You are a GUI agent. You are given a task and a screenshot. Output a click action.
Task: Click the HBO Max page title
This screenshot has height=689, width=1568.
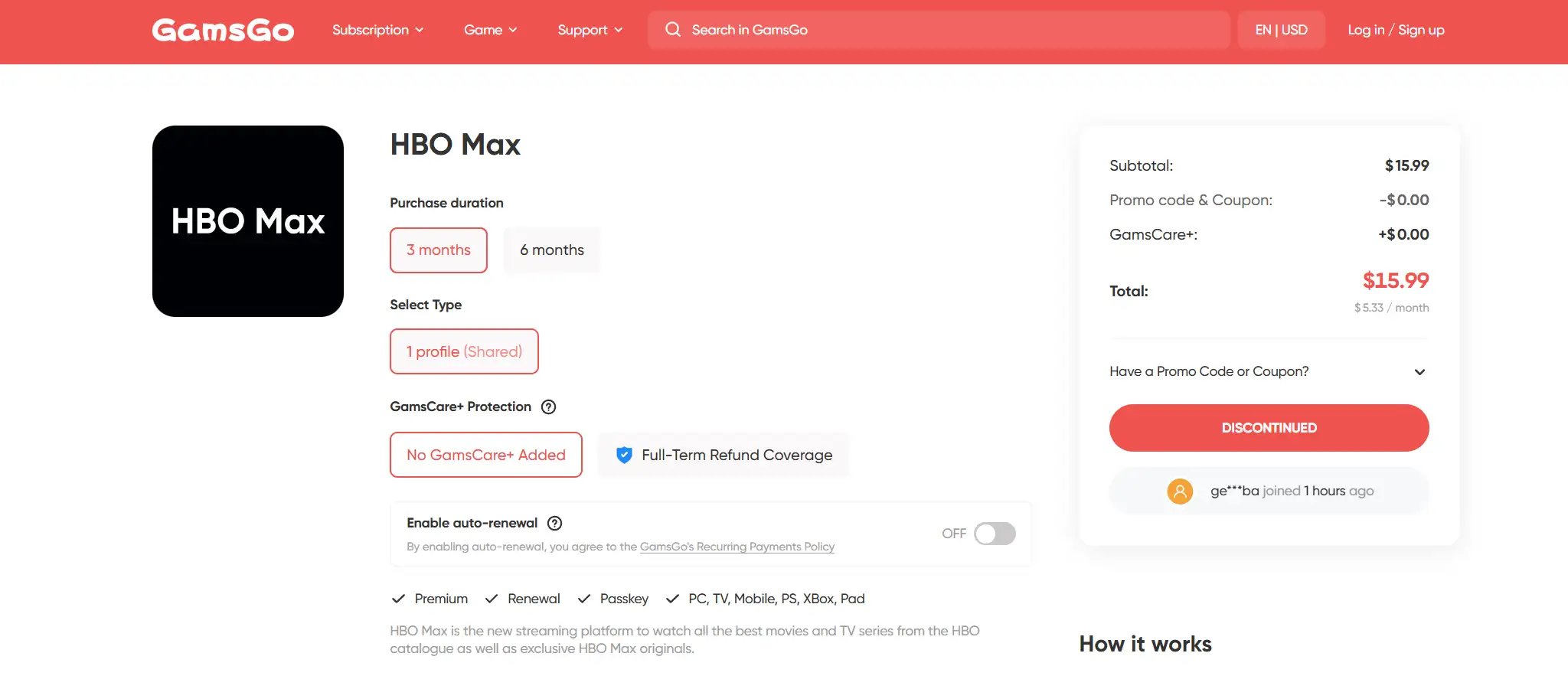click(x=456, y=145)
